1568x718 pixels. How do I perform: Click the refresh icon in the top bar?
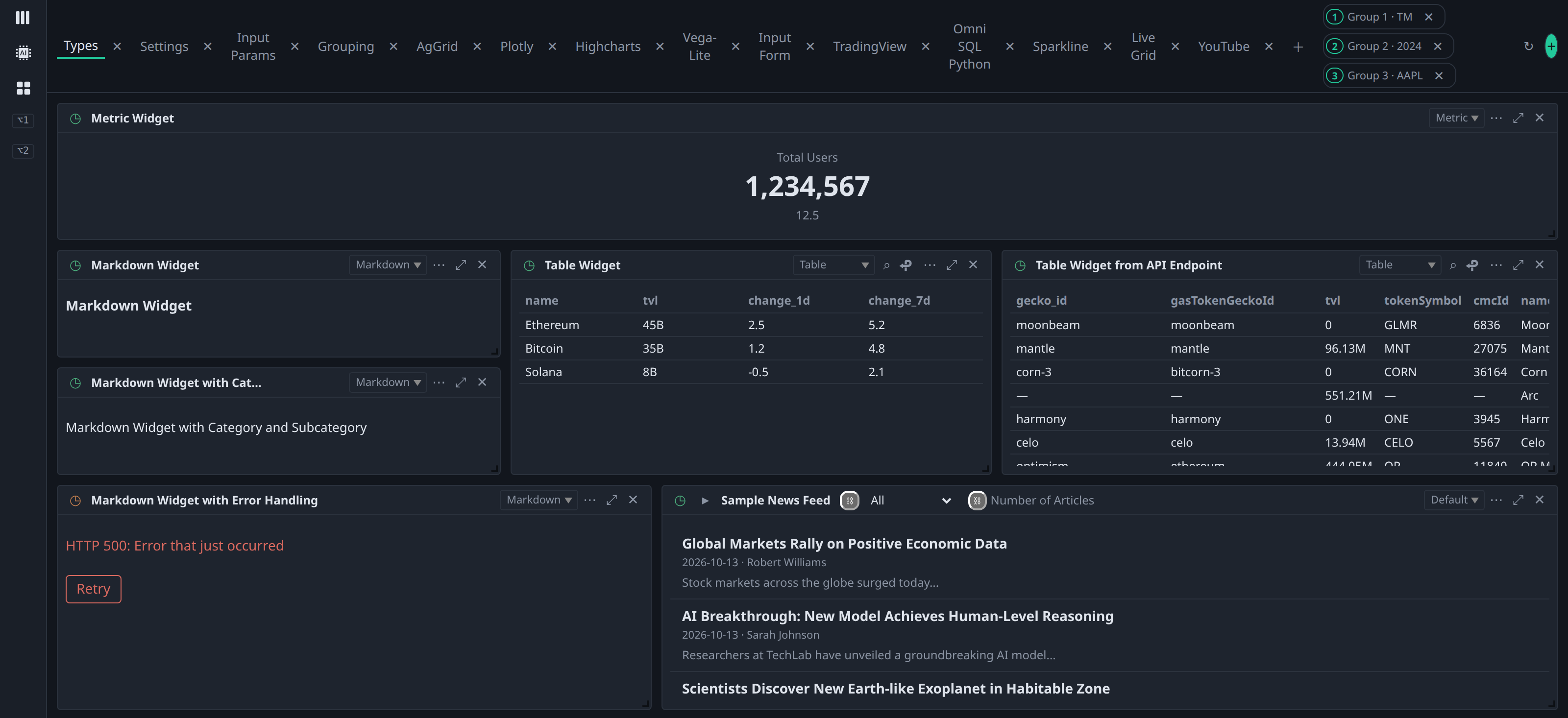click(1528, 46)
